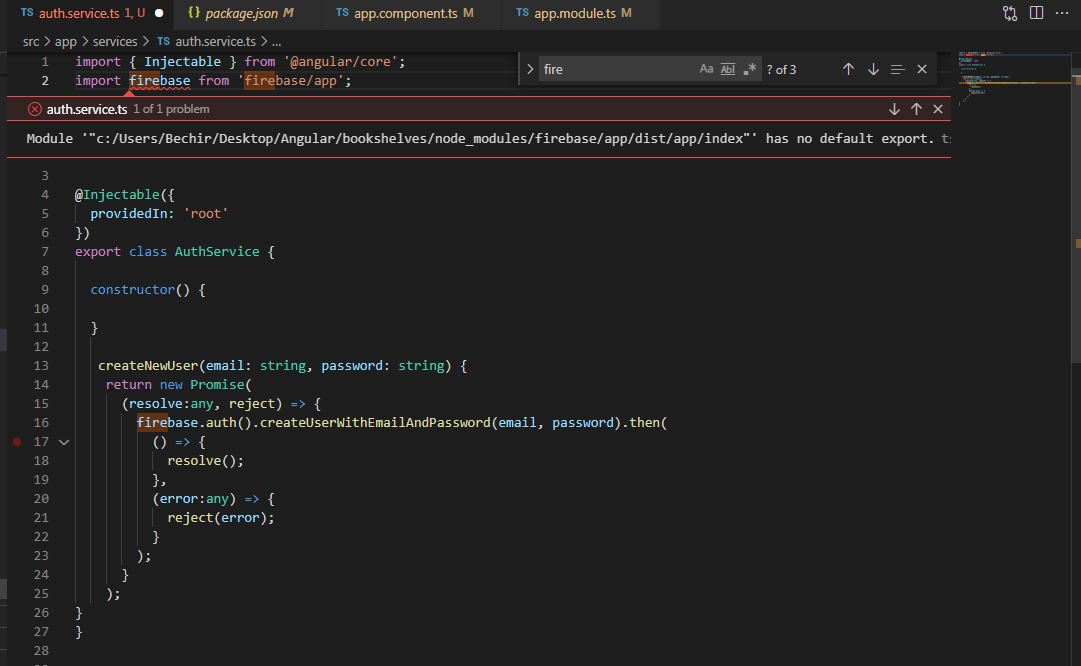Close the problem peek panel

coord(938,109)
